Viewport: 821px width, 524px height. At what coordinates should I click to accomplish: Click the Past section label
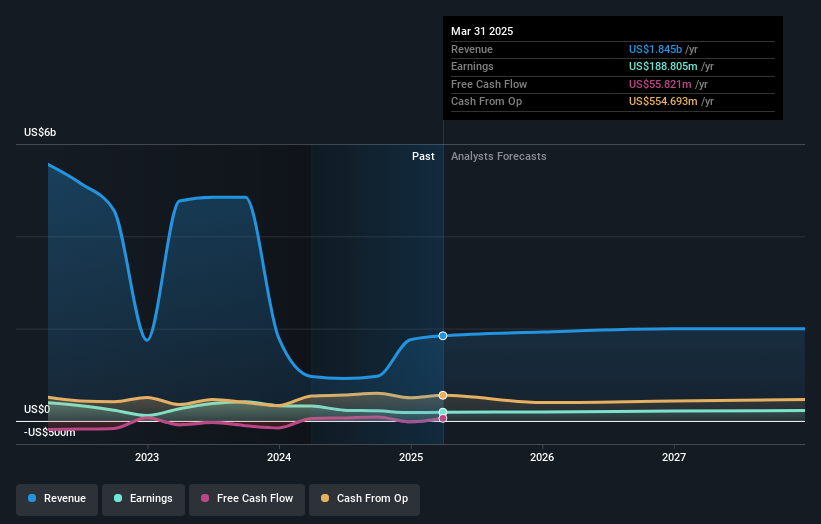pyautogui.click(x=423, y=157)
